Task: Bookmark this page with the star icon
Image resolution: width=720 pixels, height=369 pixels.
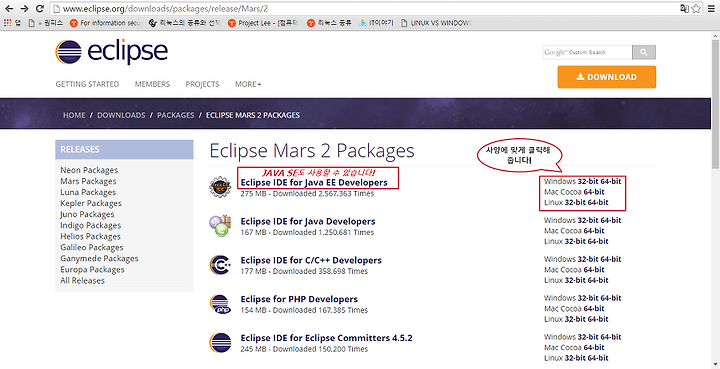Action: click(x=696, y=8)
